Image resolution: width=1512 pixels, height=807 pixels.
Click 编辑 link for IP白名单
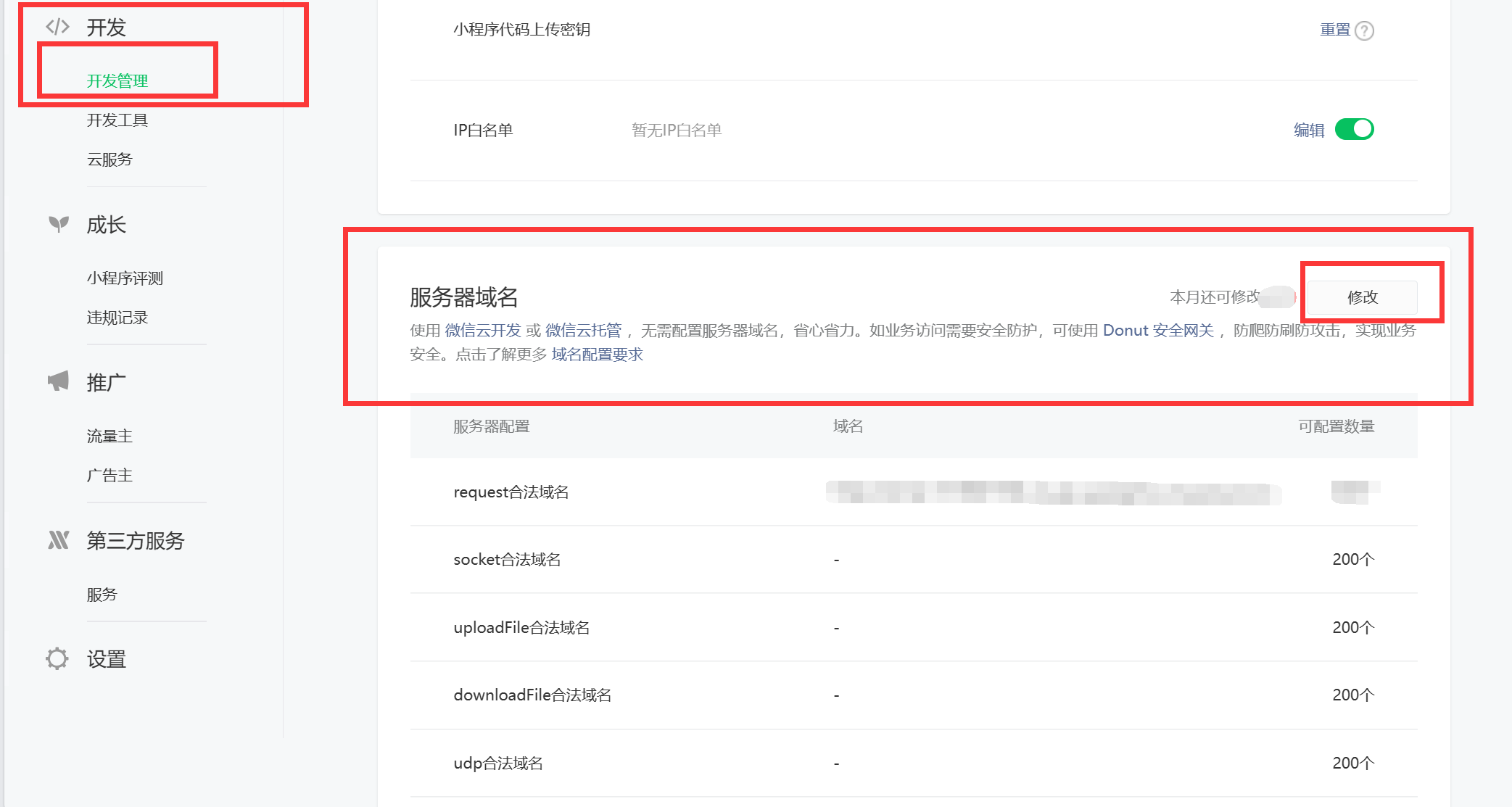pos(1308,130)
